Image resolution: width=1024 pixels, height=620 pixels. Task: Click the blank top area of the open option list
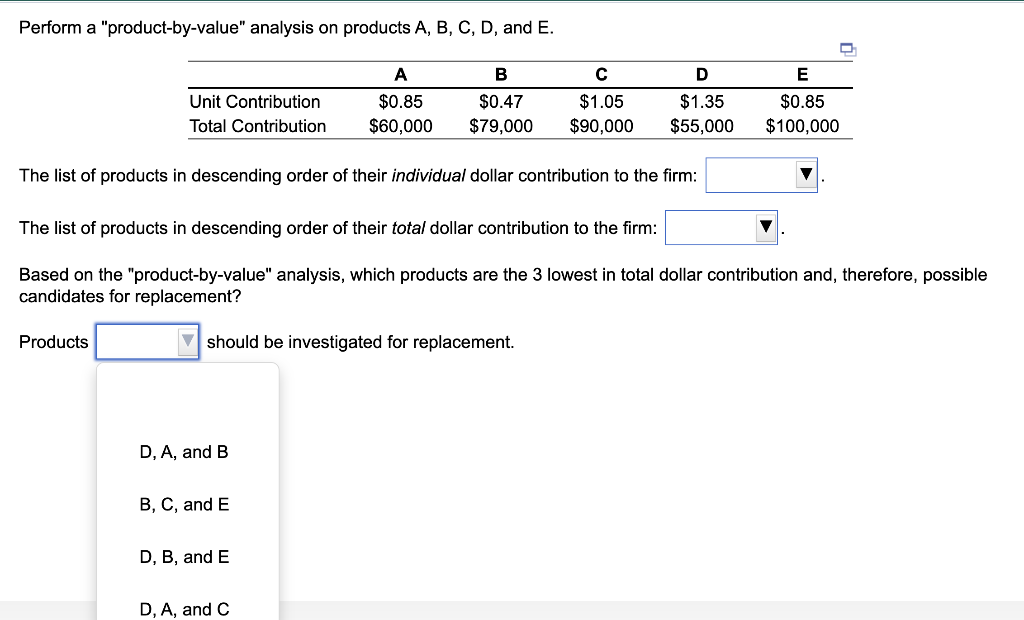(x=186, y=400)
